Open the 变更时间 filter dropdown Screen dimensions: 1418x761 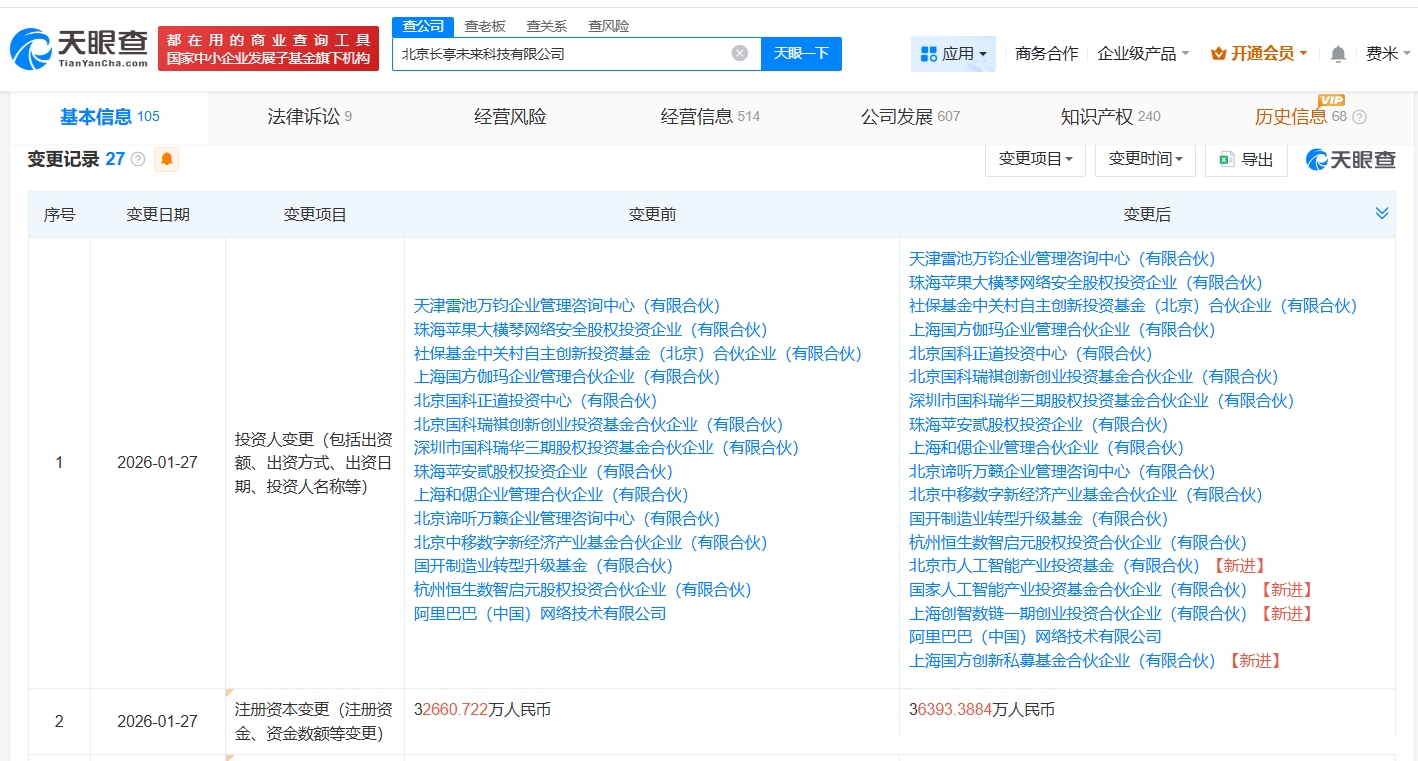tap(1145, 159)
